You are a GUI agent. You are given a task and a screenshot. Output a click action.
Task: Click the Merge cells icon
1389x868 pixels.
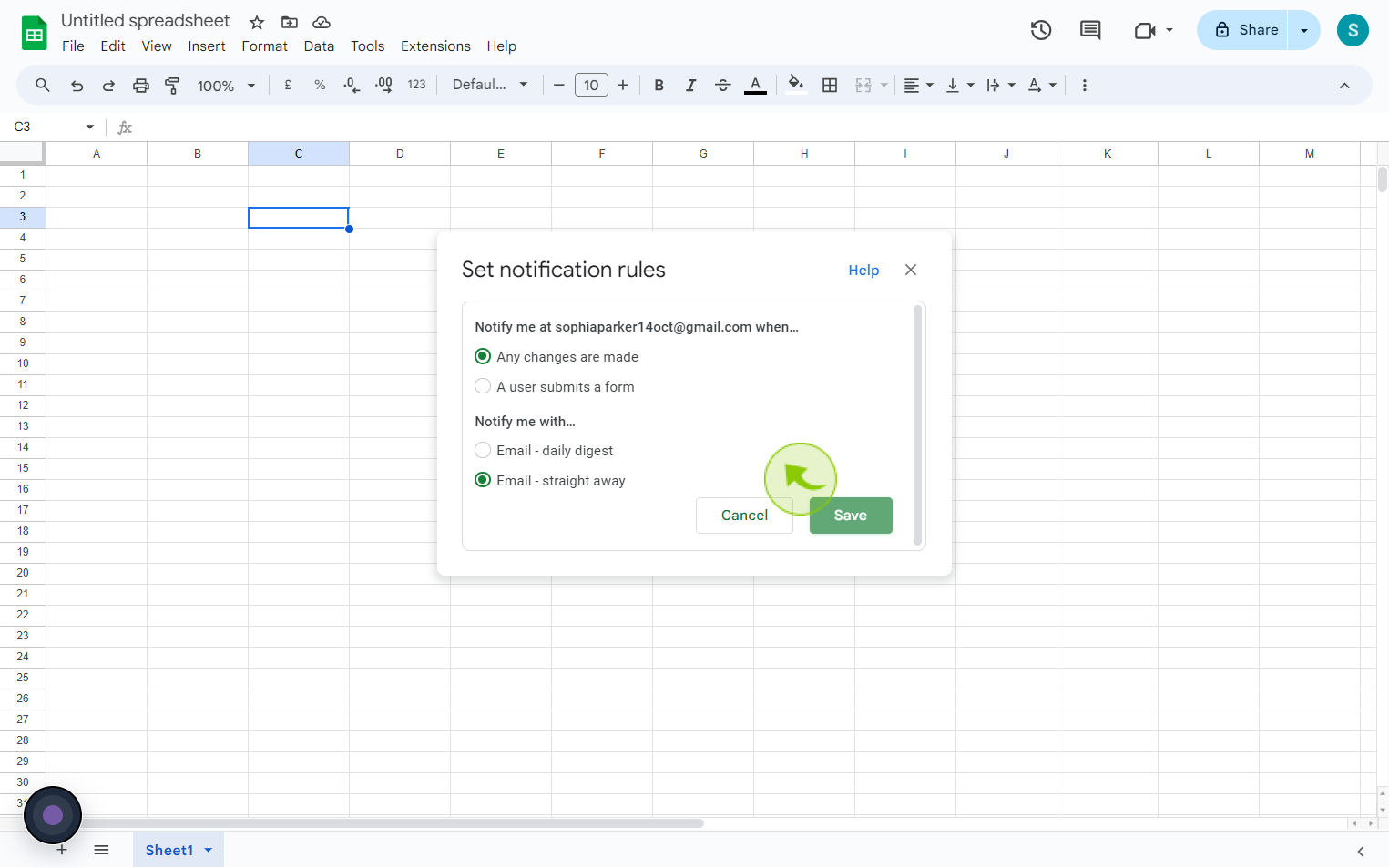pos(863,85)
